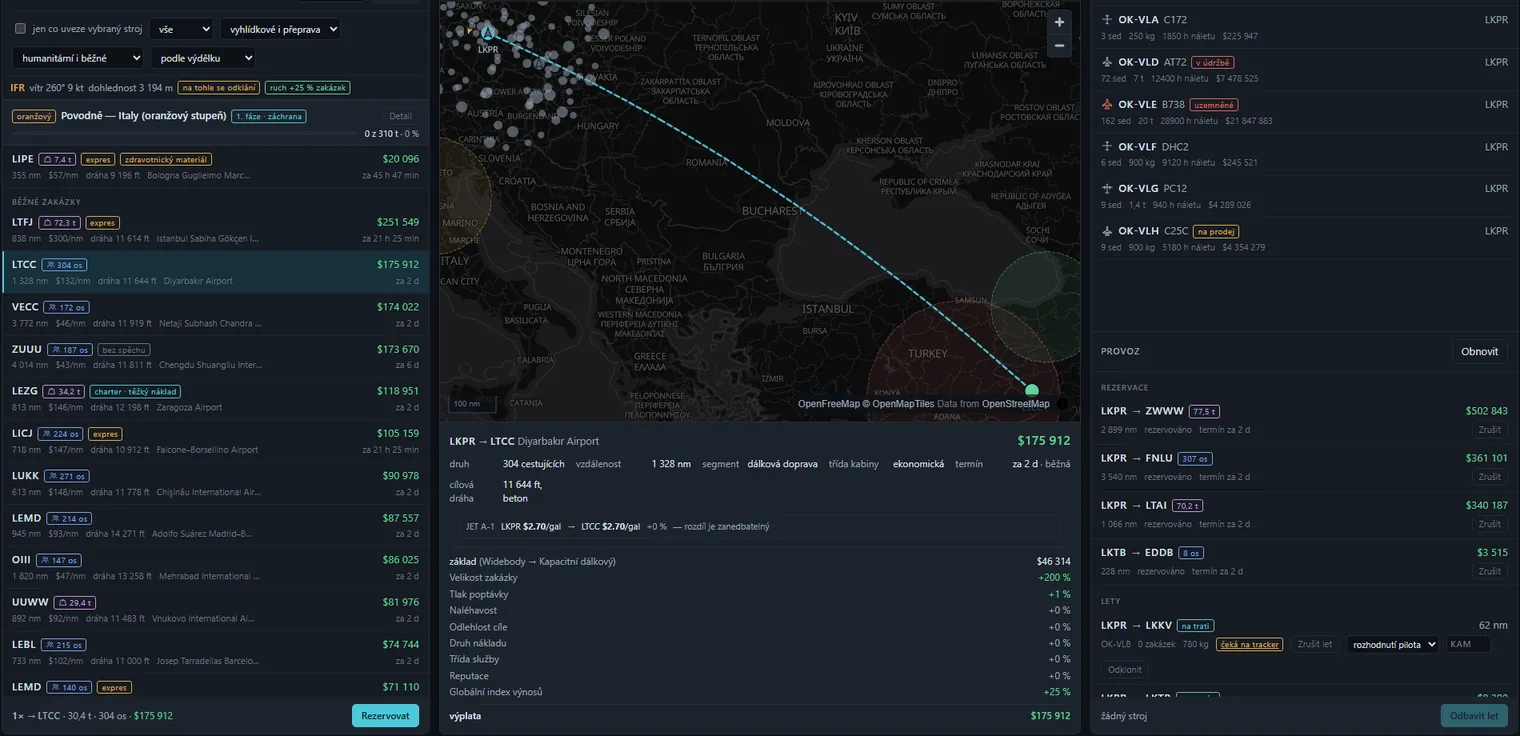The image size is (1520, 736).
Task: Click the 'na prodej' tag on OK-VLH
Action: pos(1215,231)
